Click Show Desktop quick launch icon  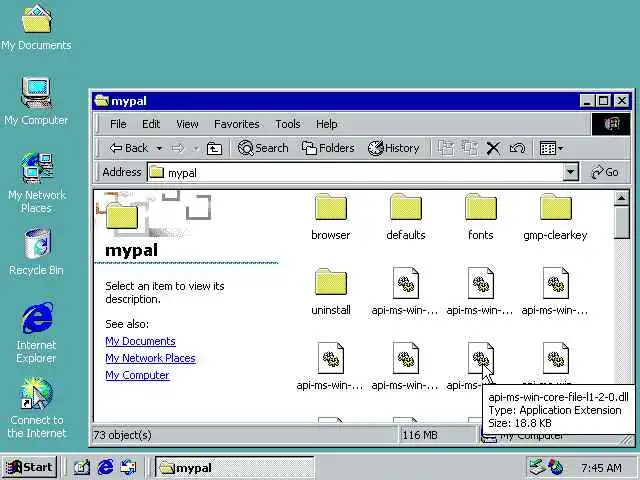click(x=81, y=467)
